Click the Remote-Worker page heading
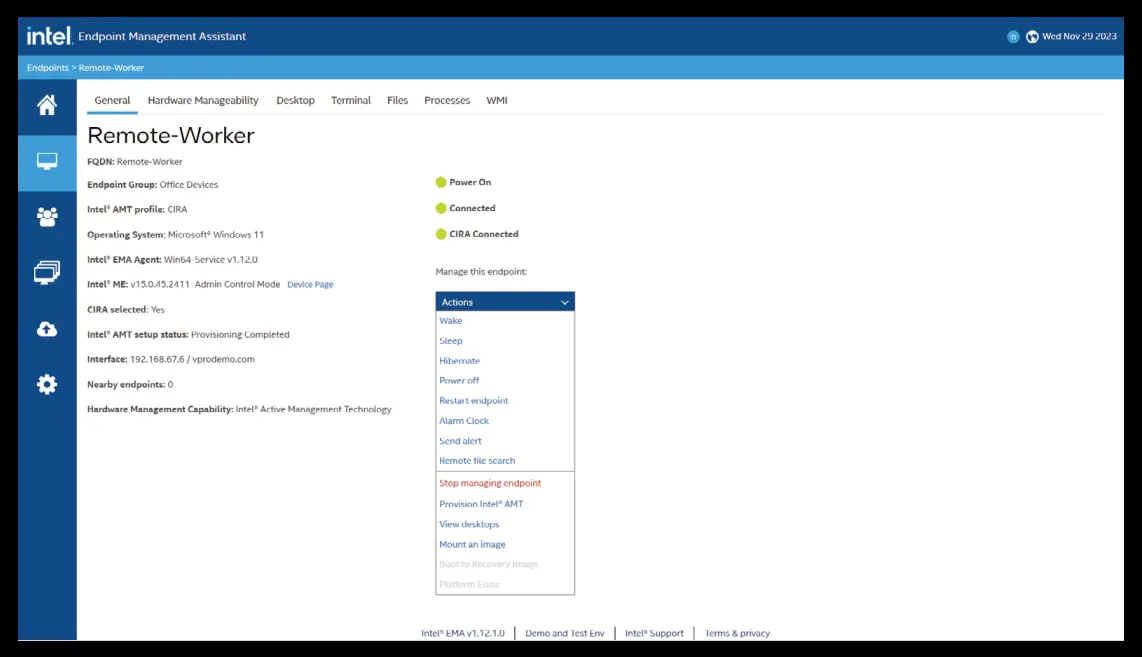Screen dimensions: 1142x657 coord(171,135)
